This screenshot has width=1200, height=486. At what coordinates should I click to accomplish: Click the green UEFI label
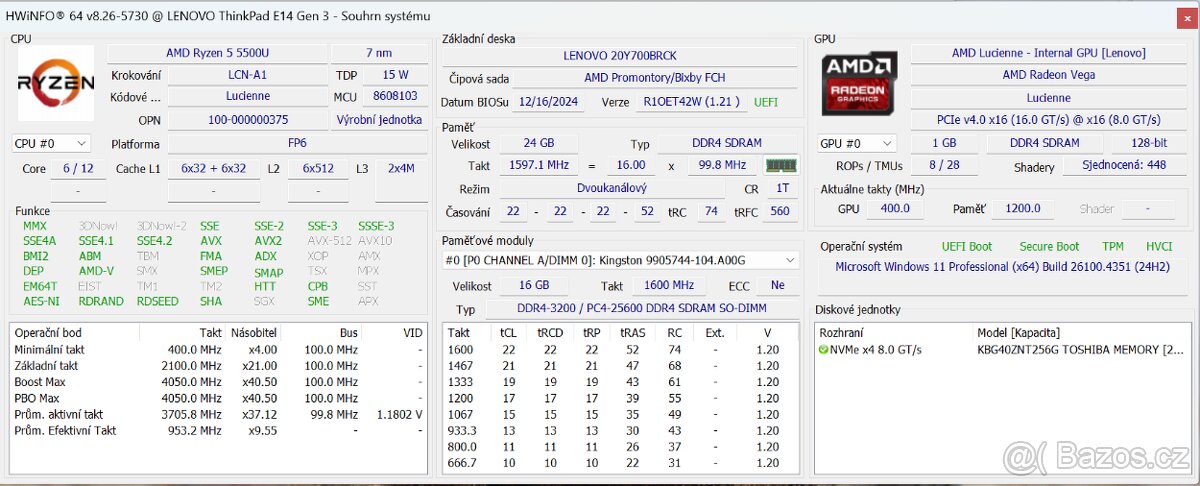(x=765, y=102)
